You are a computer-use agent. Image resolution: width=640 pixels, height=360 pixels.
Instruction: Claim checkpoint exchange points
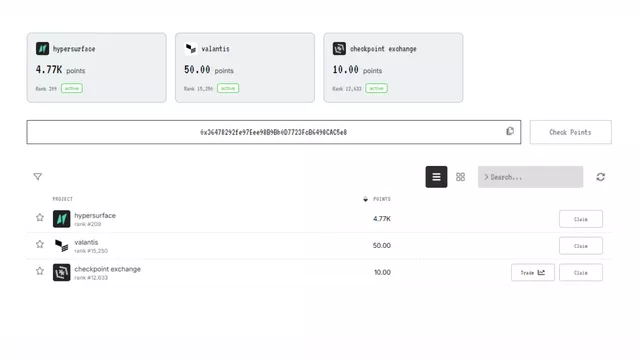[581, 273]
